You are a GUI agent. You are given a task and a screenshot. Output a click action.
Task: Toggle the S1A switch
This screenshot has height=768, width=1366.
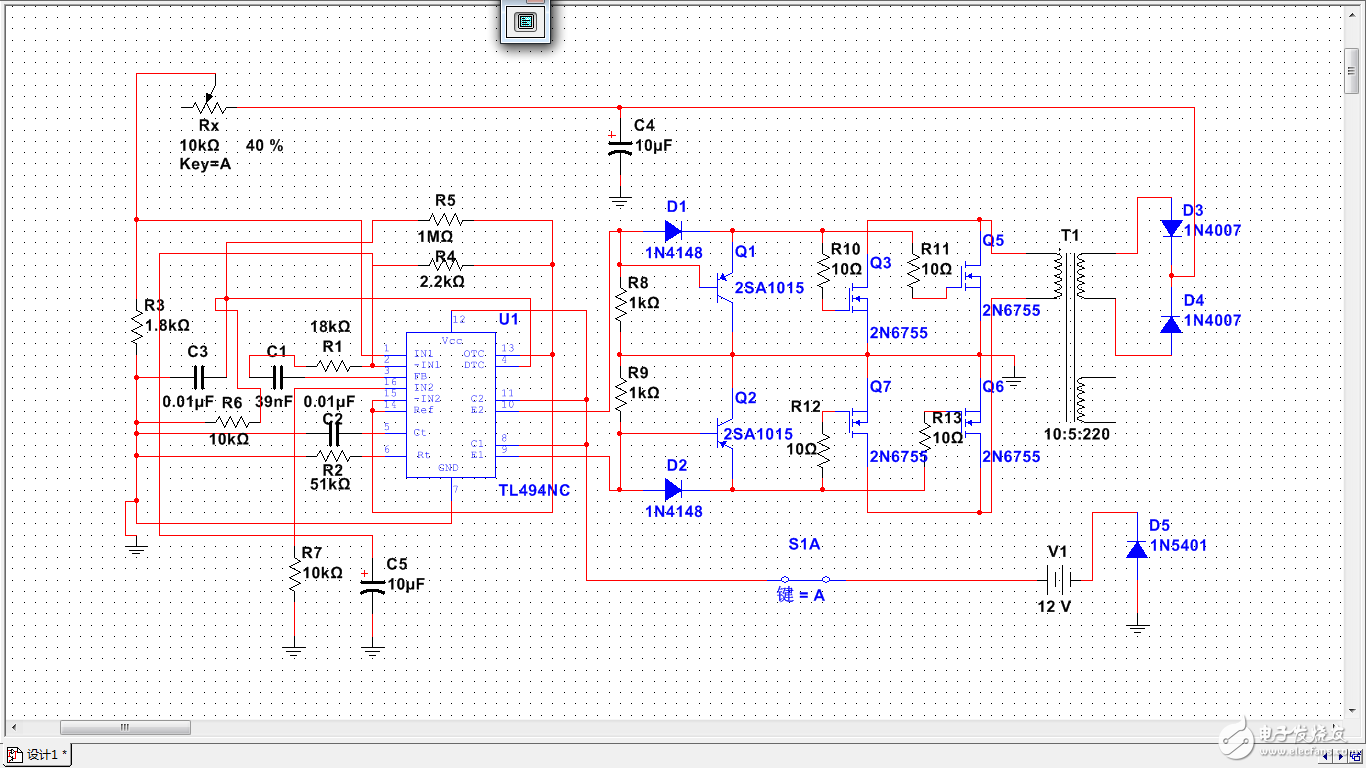tap(806, 579)
